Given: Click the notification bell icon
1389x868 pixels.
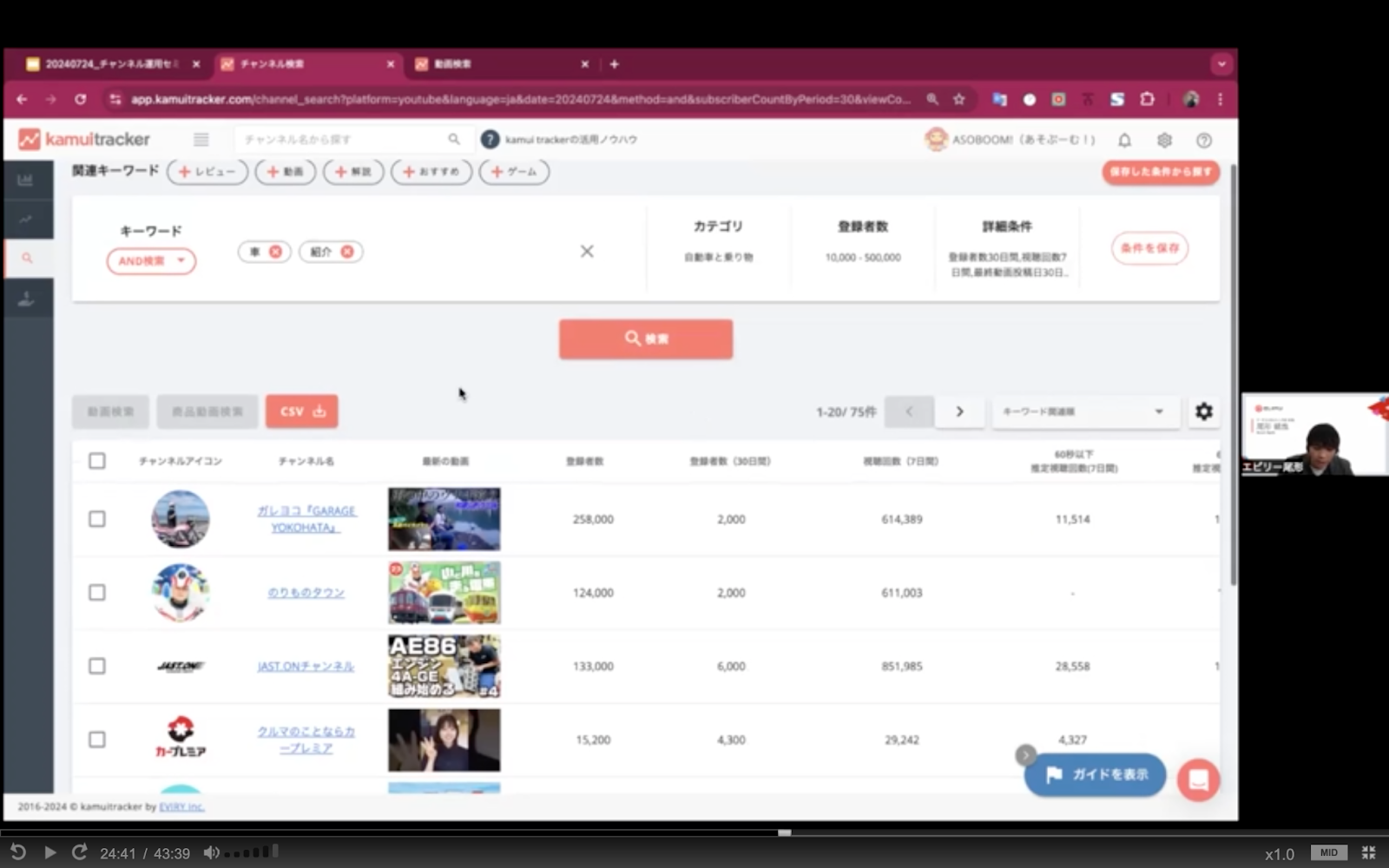Looking at the screenshot, I should (1124, 140).
